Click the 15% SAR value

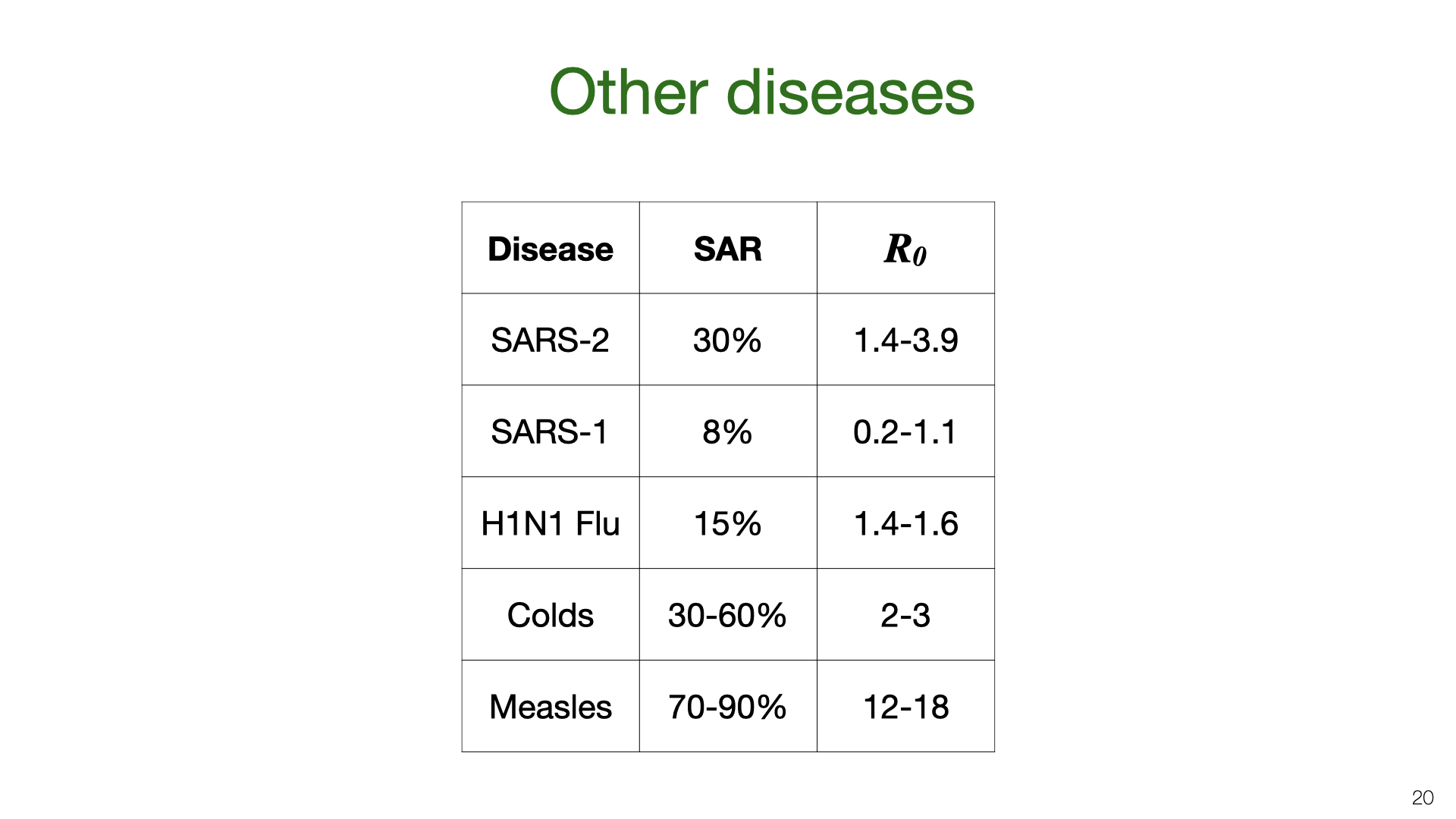point(728,523)
